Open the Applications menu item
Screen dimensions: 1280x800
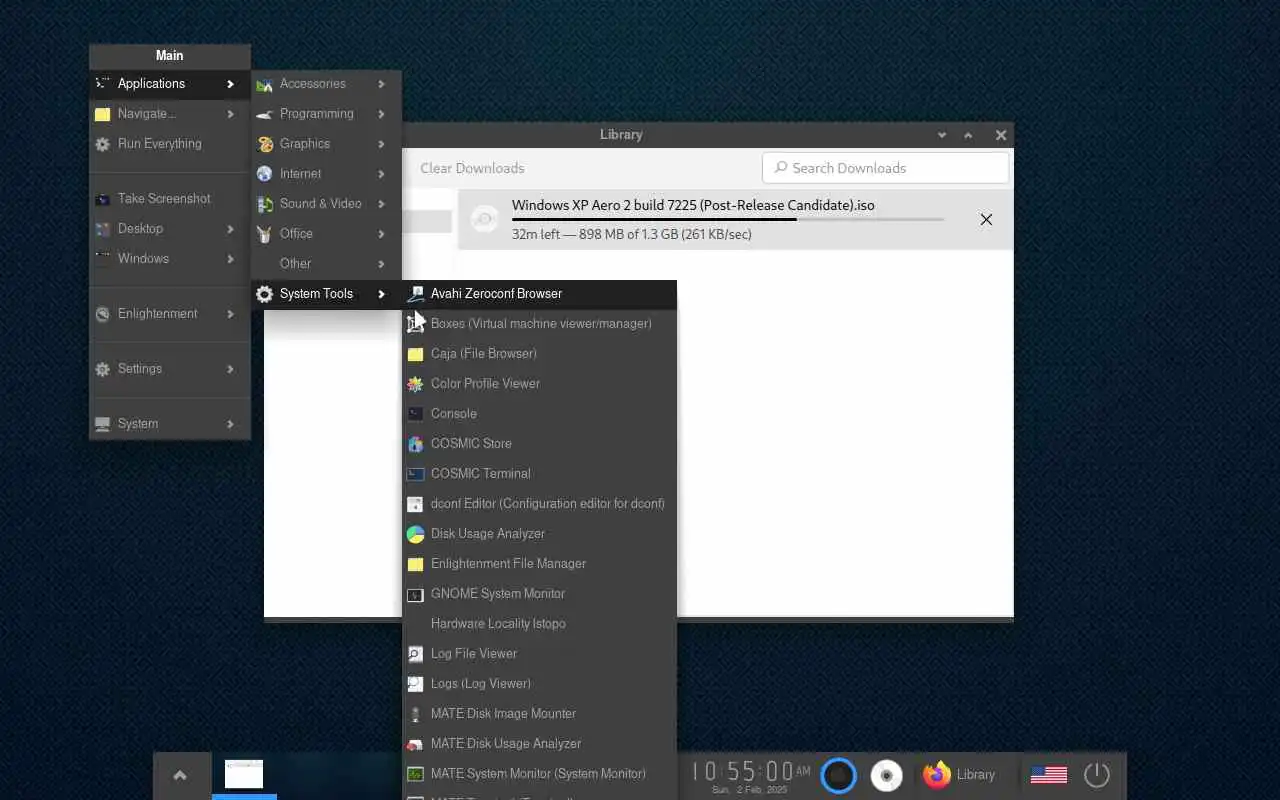click(169, 84)
